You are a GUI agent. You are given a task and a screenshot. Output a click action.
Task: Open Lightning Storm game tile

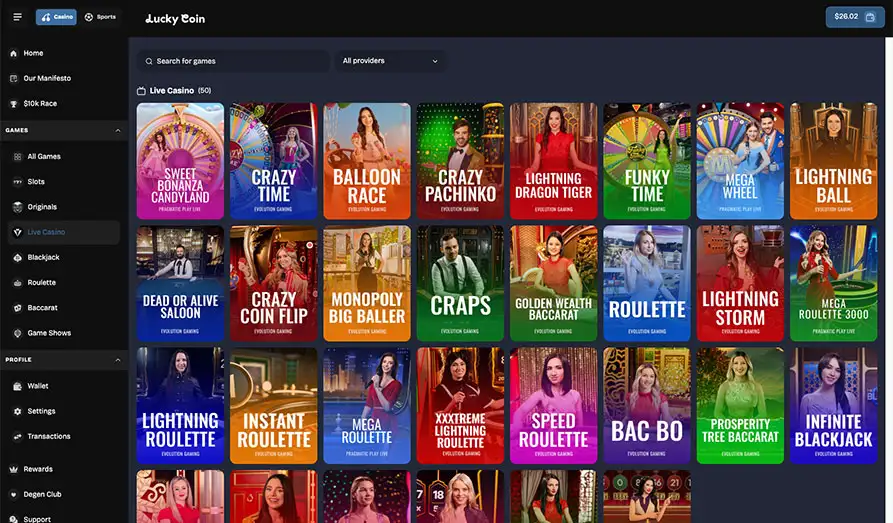pyautogui.click(x=740, y=284)
